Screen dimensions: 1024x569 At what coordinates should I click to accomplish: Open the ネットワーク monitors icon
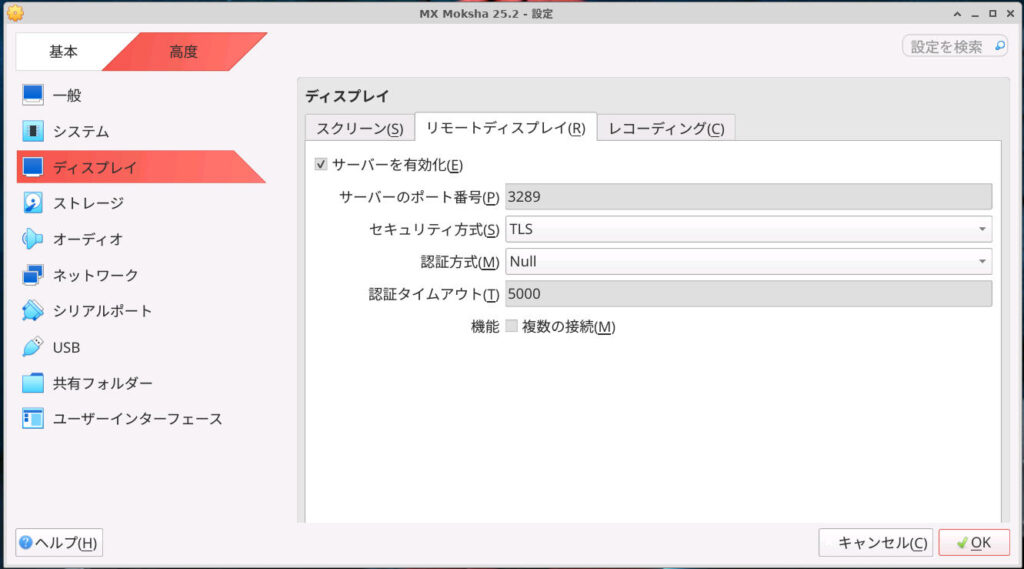pos(33,275)
